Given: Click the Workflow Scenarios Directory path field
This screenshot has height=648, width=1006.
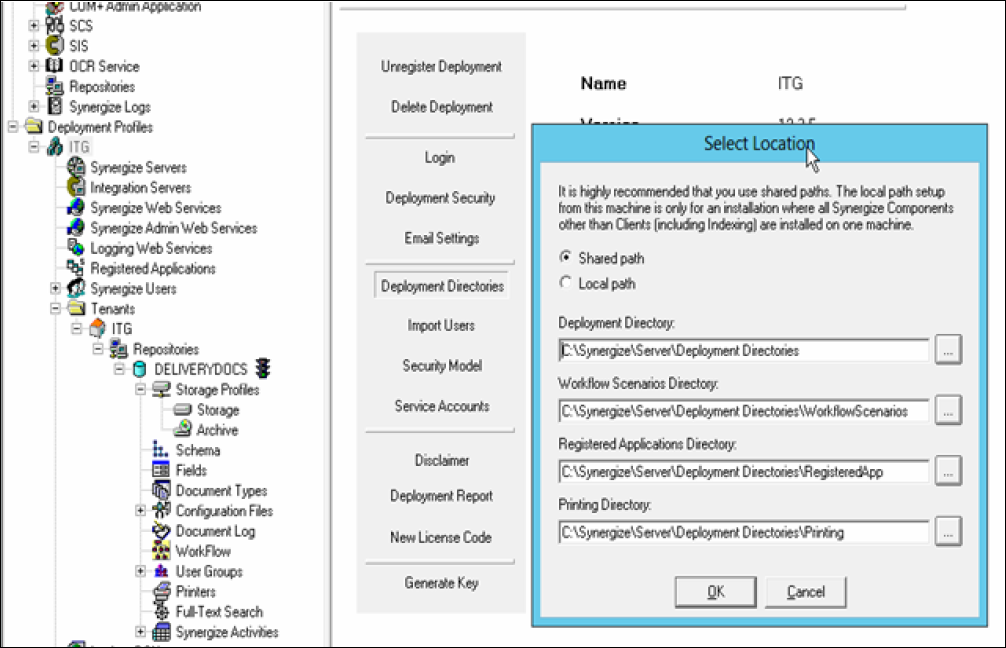Looking at the screenshot, I should (744, 411).
